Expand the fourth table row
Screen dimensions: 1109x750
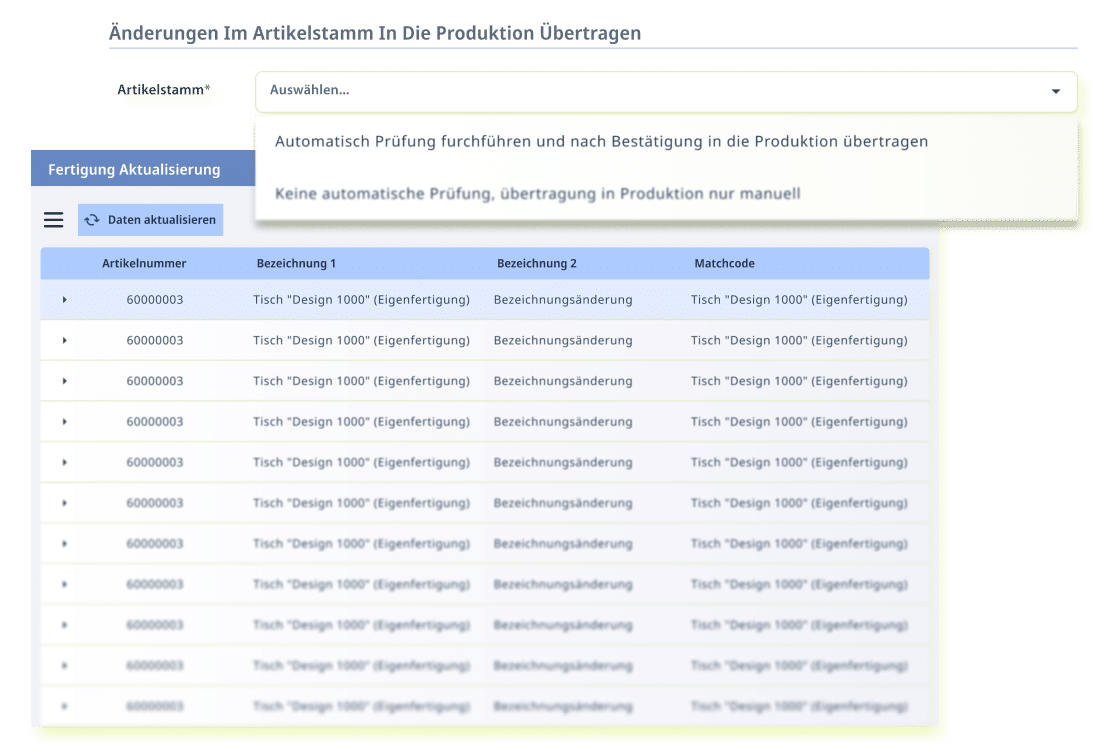click(x=64, y=422)
